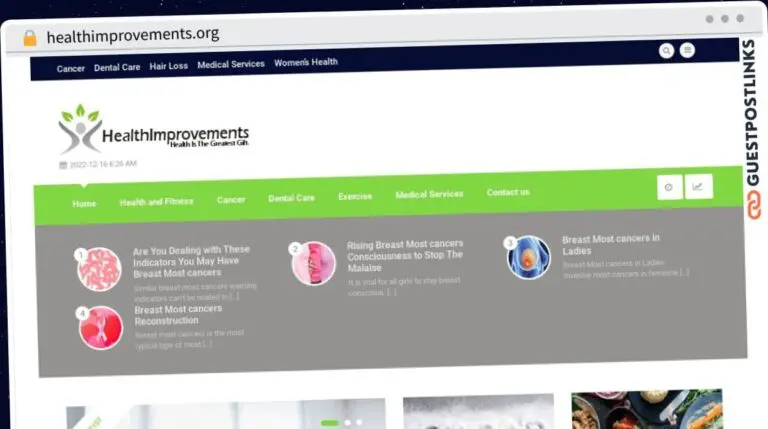The height and width of the screenshot is (429, 768).
Task: Click the padlock icon beside the URL
Action: point(30,38)
